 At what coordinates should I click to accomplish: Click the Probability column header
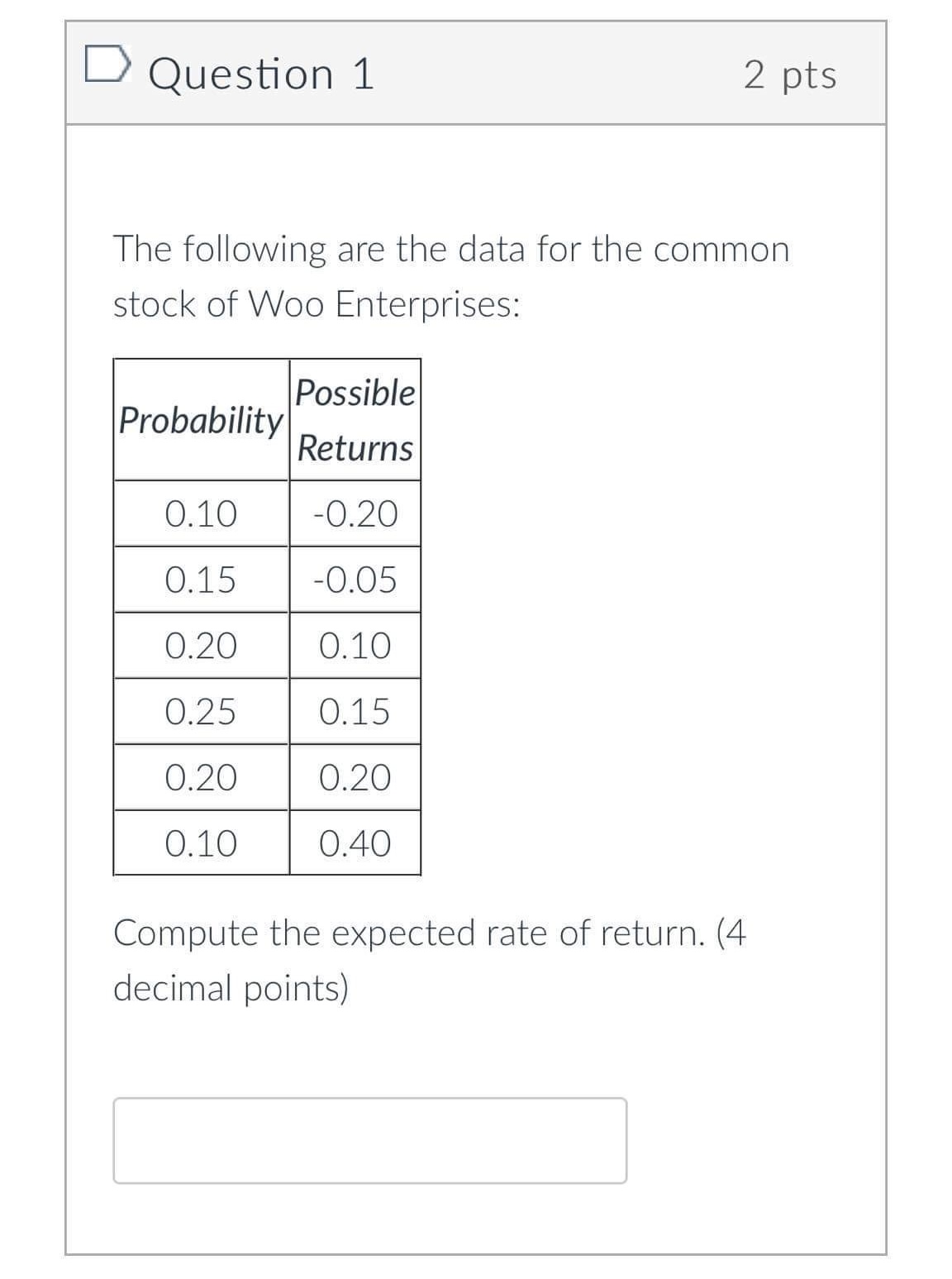pyautogui.click(x=201, y=419)
